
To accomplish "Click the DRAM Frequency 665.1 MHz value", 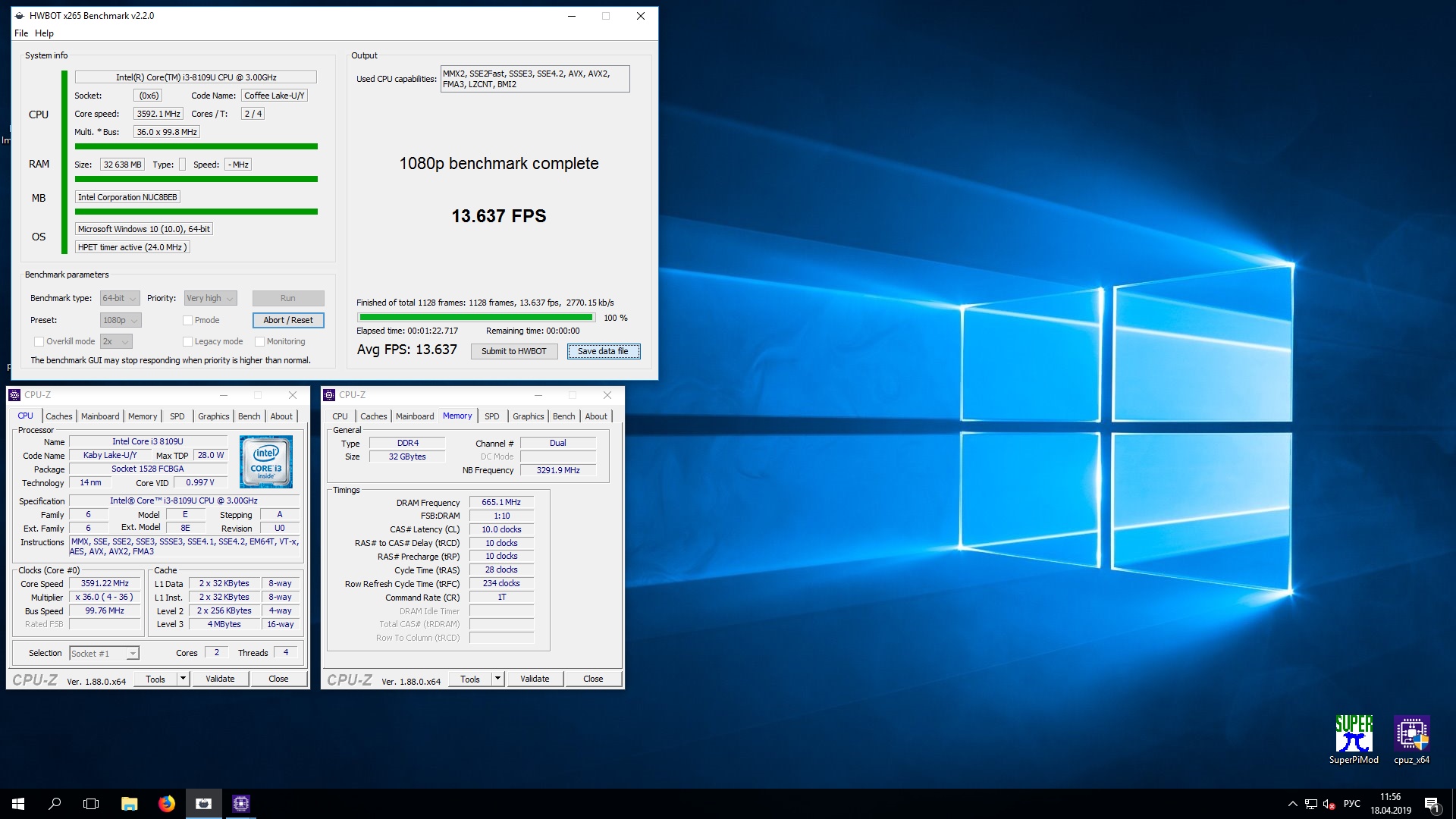I will pyautogui.click(x=501, y=502).
